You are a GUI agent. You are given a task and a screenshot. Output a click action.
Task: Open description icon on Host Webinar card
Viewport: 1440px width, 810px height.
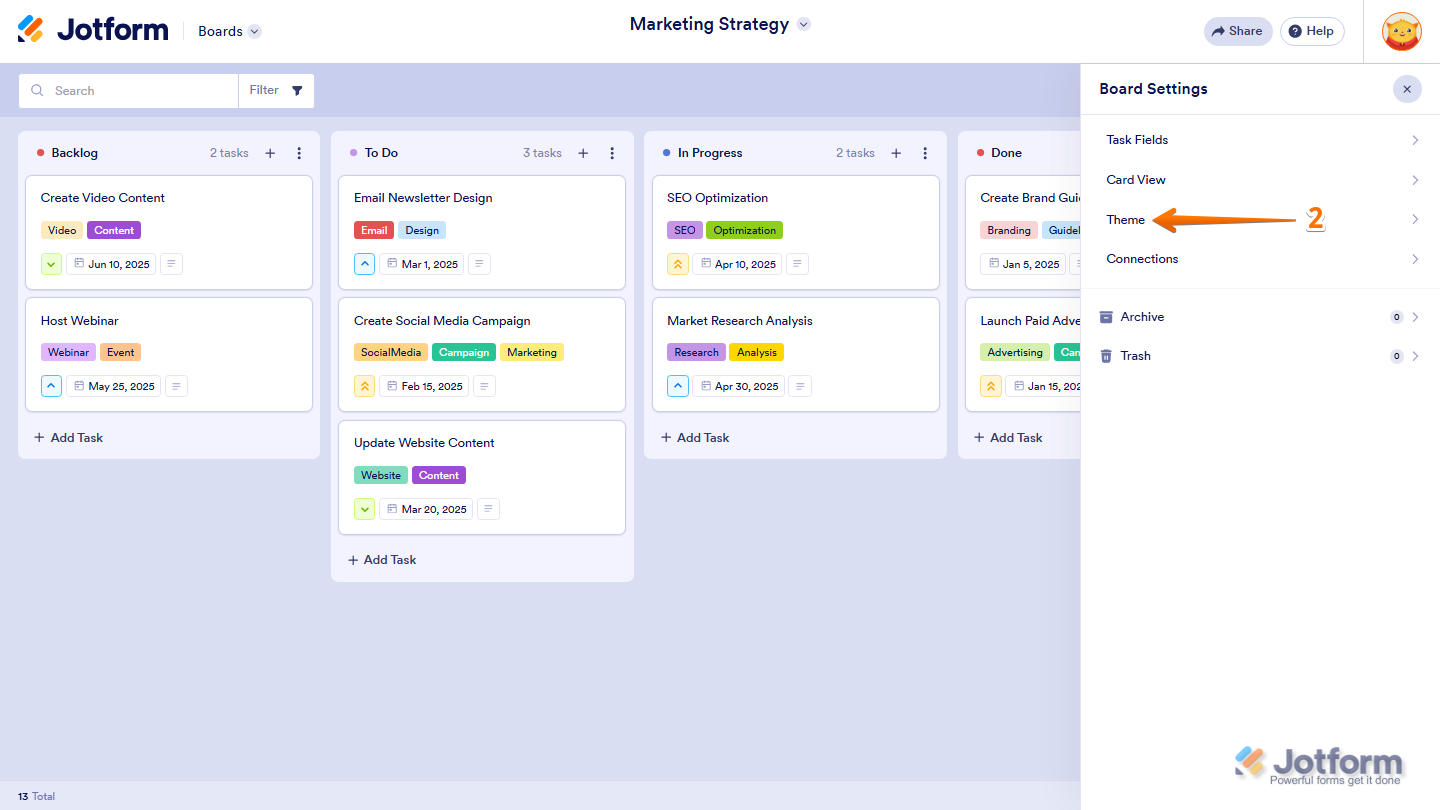tap(176, 386)
